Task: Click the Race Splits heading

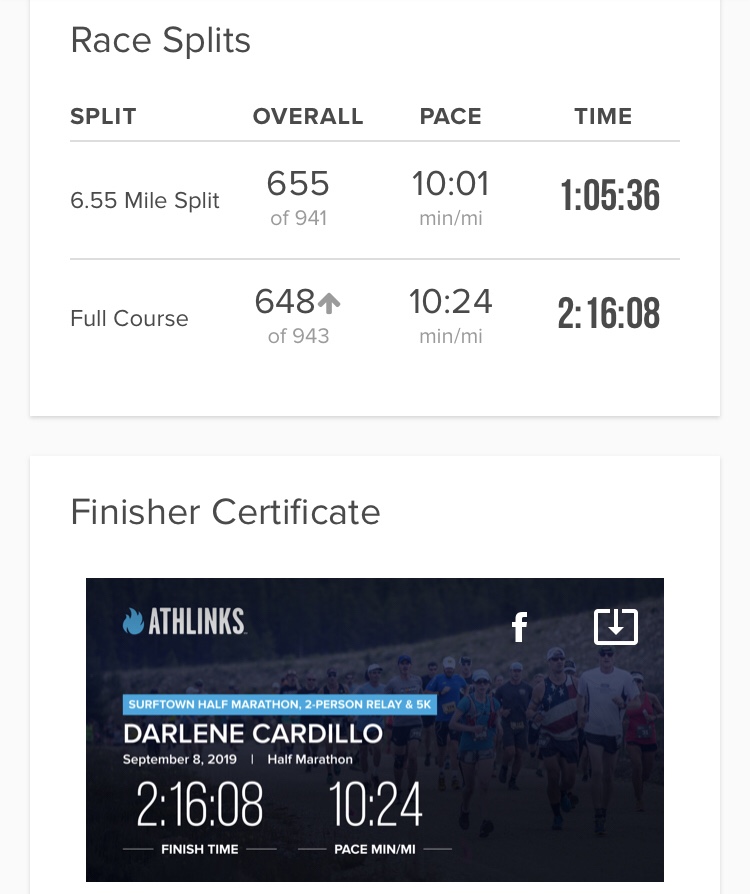Action: pyautogui.click(x=160, y=41)
